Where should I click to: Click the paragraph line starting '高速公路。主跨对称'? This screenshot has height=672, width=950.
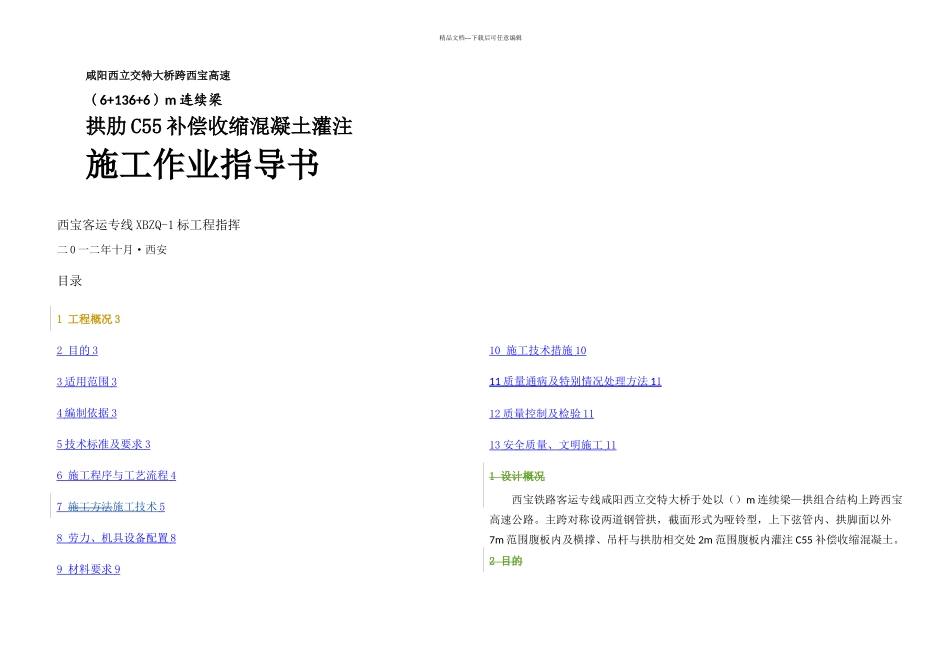pyautogui.click(x=690, y=520)
